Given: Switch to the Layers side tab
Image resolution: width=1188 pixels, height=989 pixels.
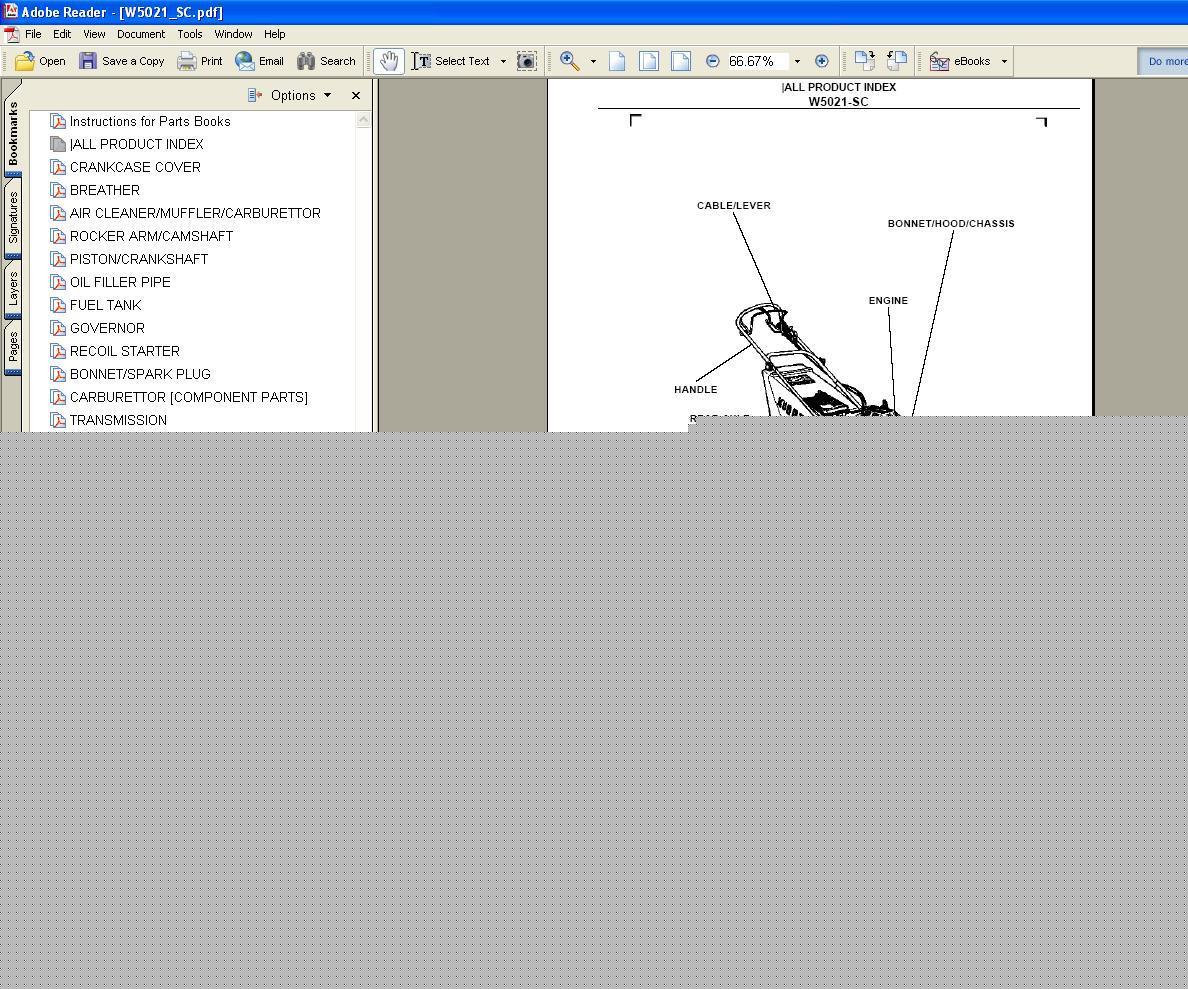Looking at the screenshot, I should [x=13, y=289].
